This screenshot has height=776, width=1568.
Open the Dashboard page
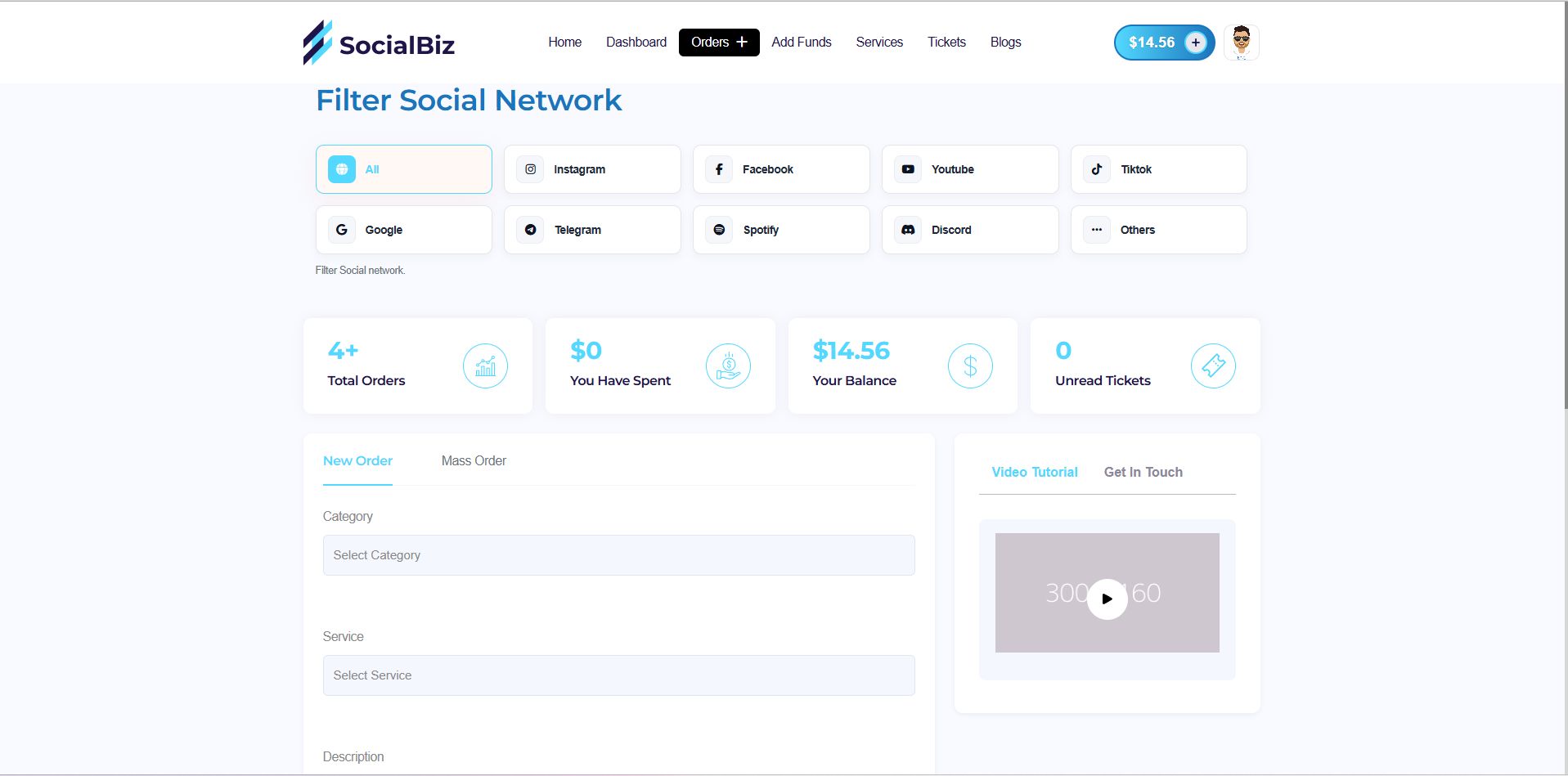click(636, 43)
